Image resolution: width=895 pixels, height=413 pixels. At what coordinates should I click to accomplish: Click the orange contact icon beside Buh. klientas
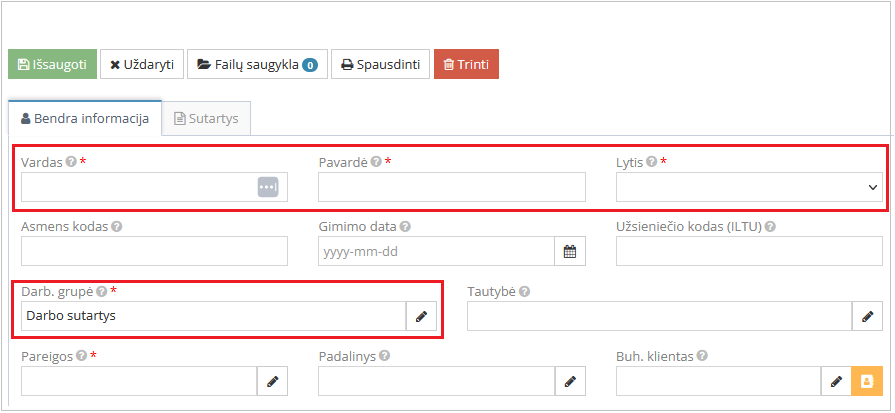(867, 381)
